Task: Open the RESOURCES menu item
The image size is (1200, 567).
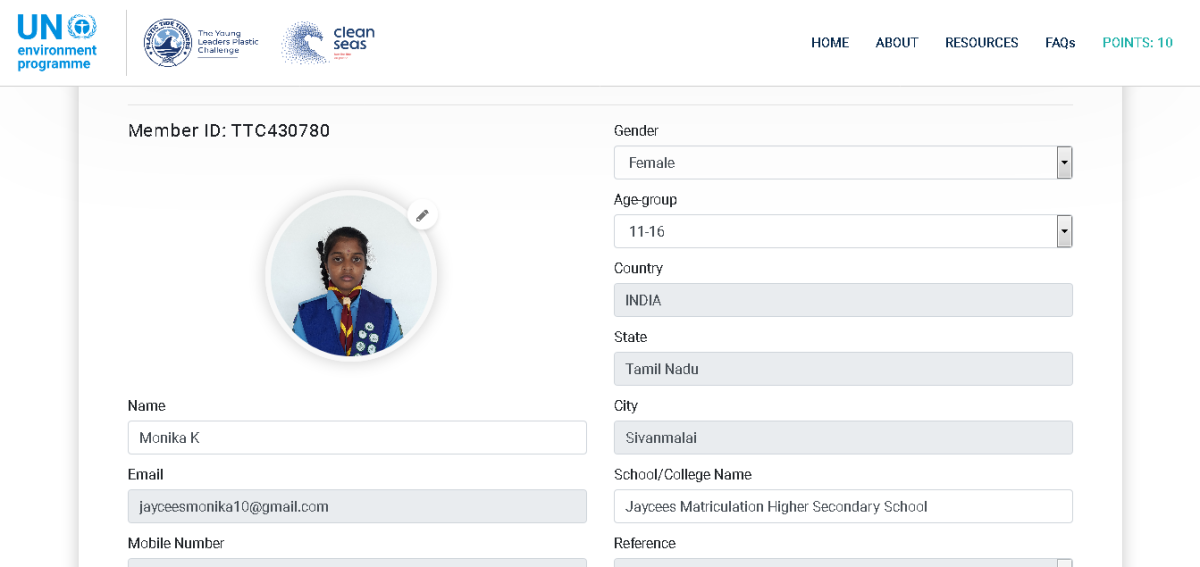Action: pyautogui.click(x=982, y=43)
